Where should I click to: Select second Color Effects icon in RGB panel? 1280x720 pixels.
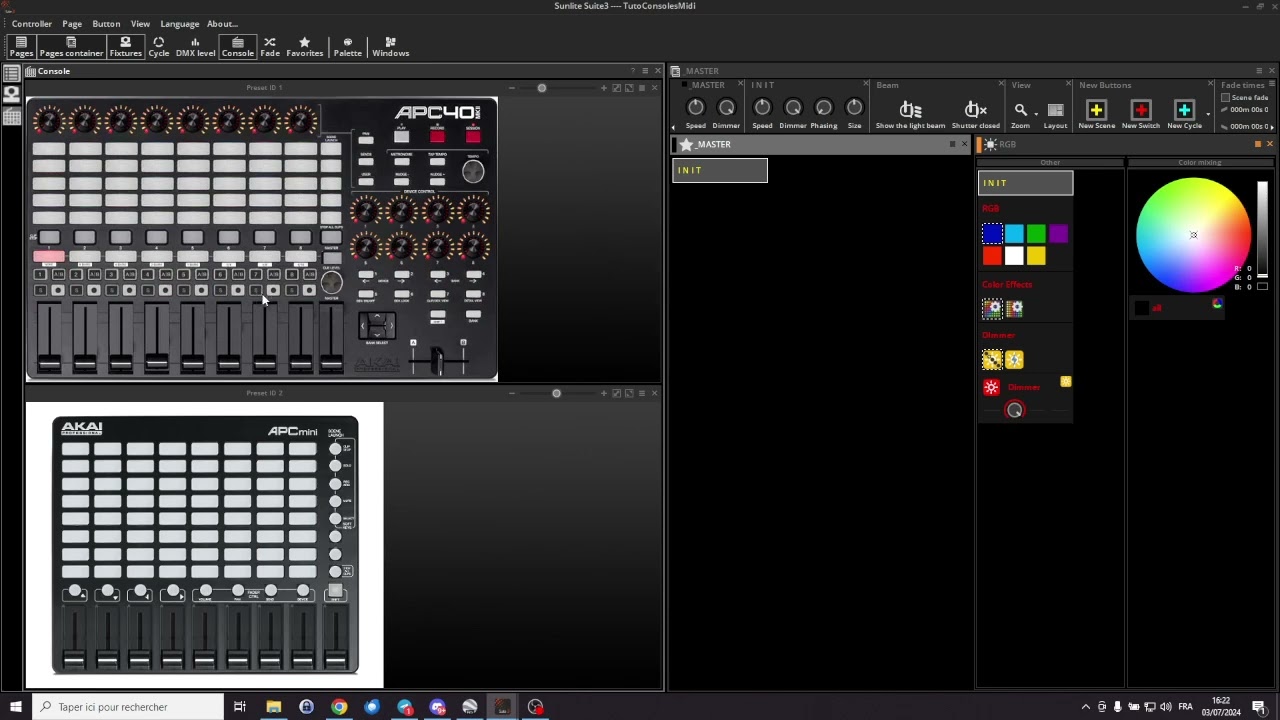click(x=1014, y=309)
